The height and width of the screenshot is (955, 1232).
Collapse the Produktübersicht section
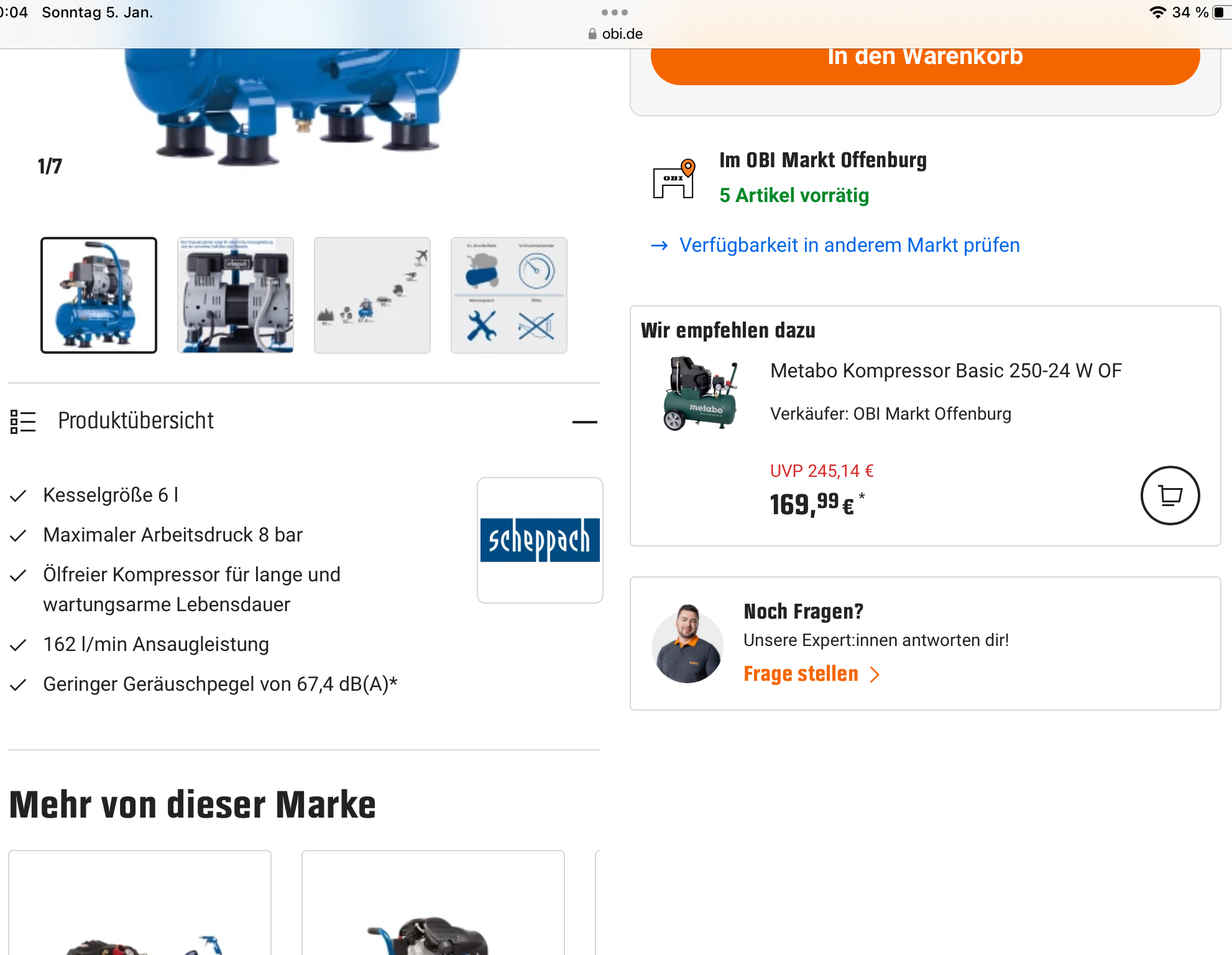[x=584, y=422]
